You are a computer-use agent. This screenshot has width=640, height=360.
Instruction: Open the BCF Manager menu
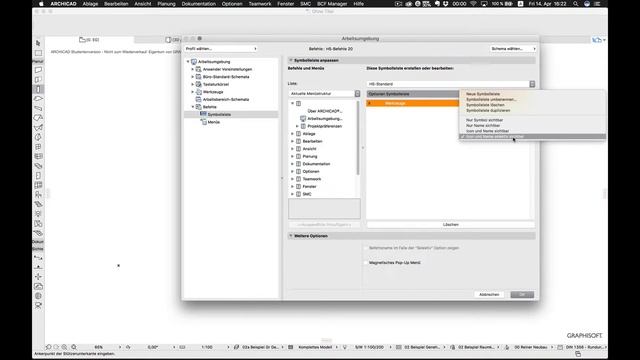[332, 4]
